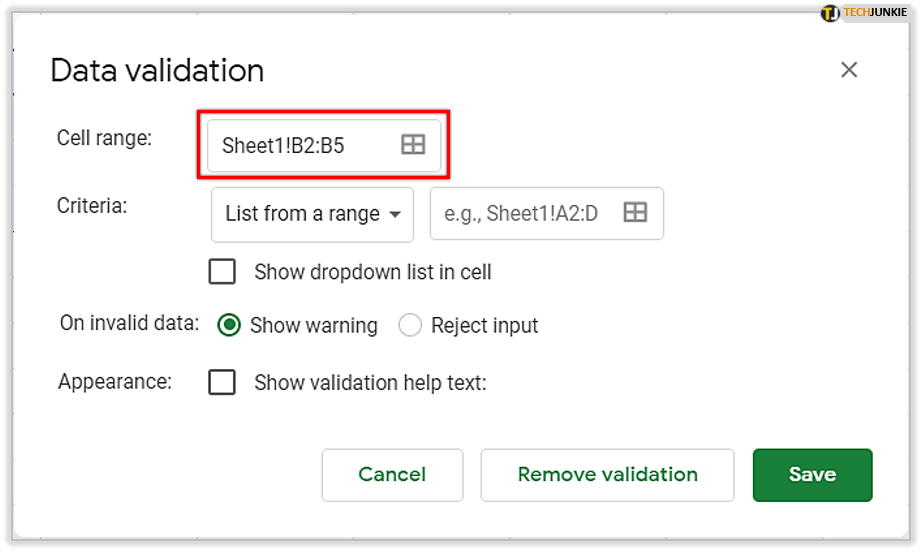922x552 pixels.
Task: Focus the criteria range placeholder input
Action: point(522,214)
